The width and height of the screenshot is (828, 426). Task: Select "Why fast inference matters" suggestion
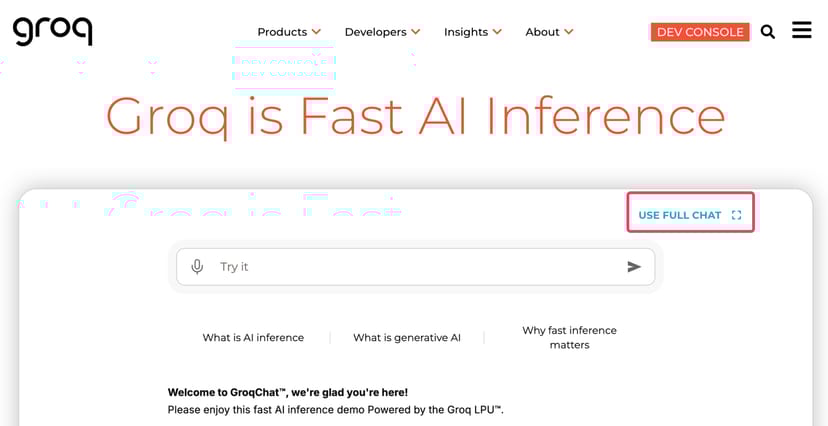[569, 338]
